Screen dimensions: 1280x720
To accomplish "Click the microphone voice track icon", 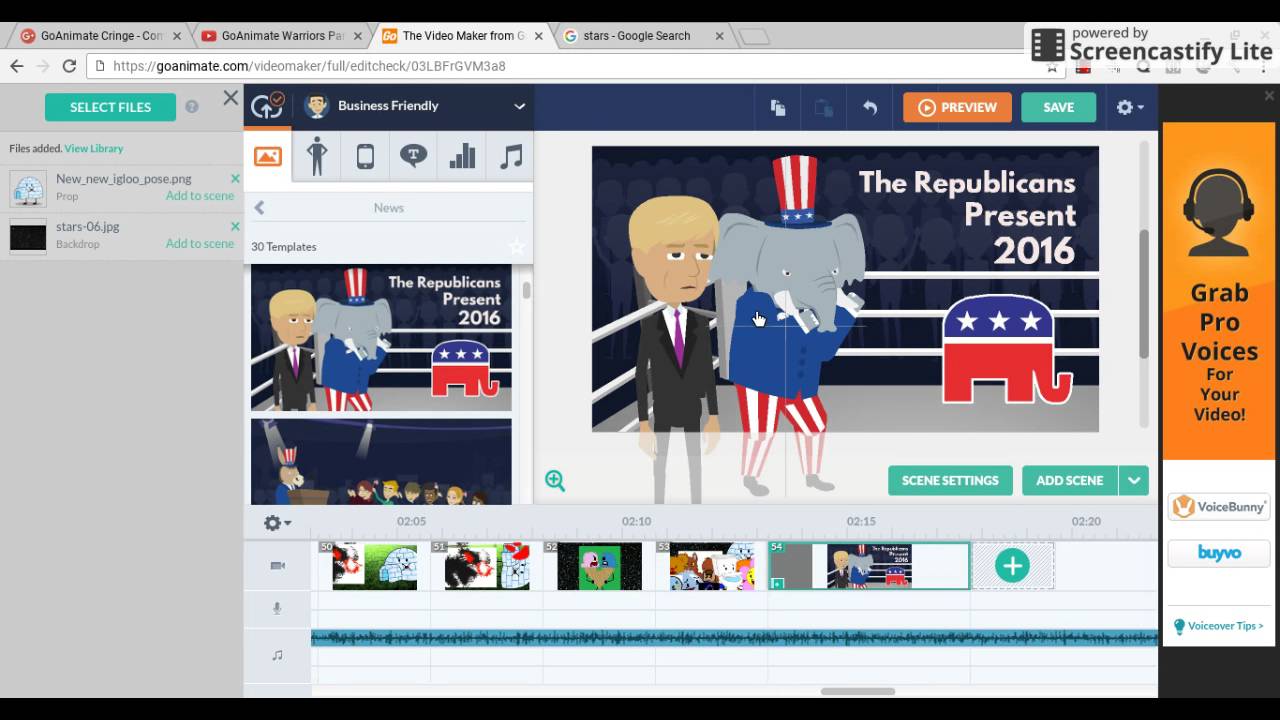I will pos(277,608).
